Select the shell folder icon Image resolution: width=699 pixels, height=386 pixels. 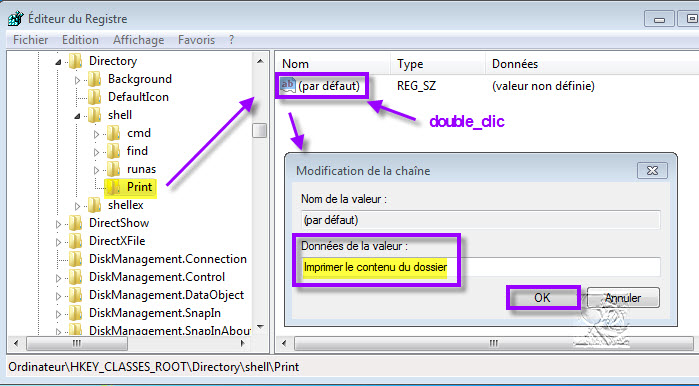coord(94,115)
